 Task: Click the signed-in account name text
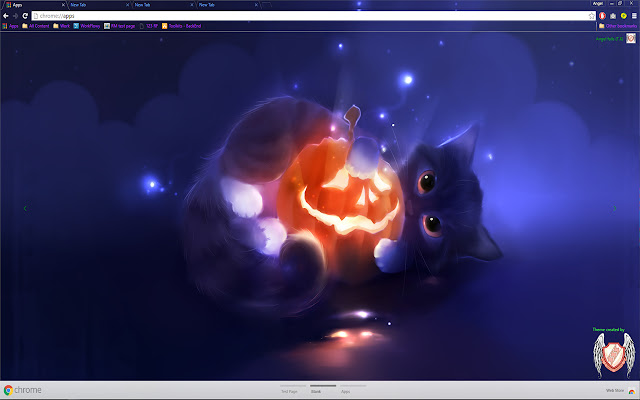click(x=609, y=39)
